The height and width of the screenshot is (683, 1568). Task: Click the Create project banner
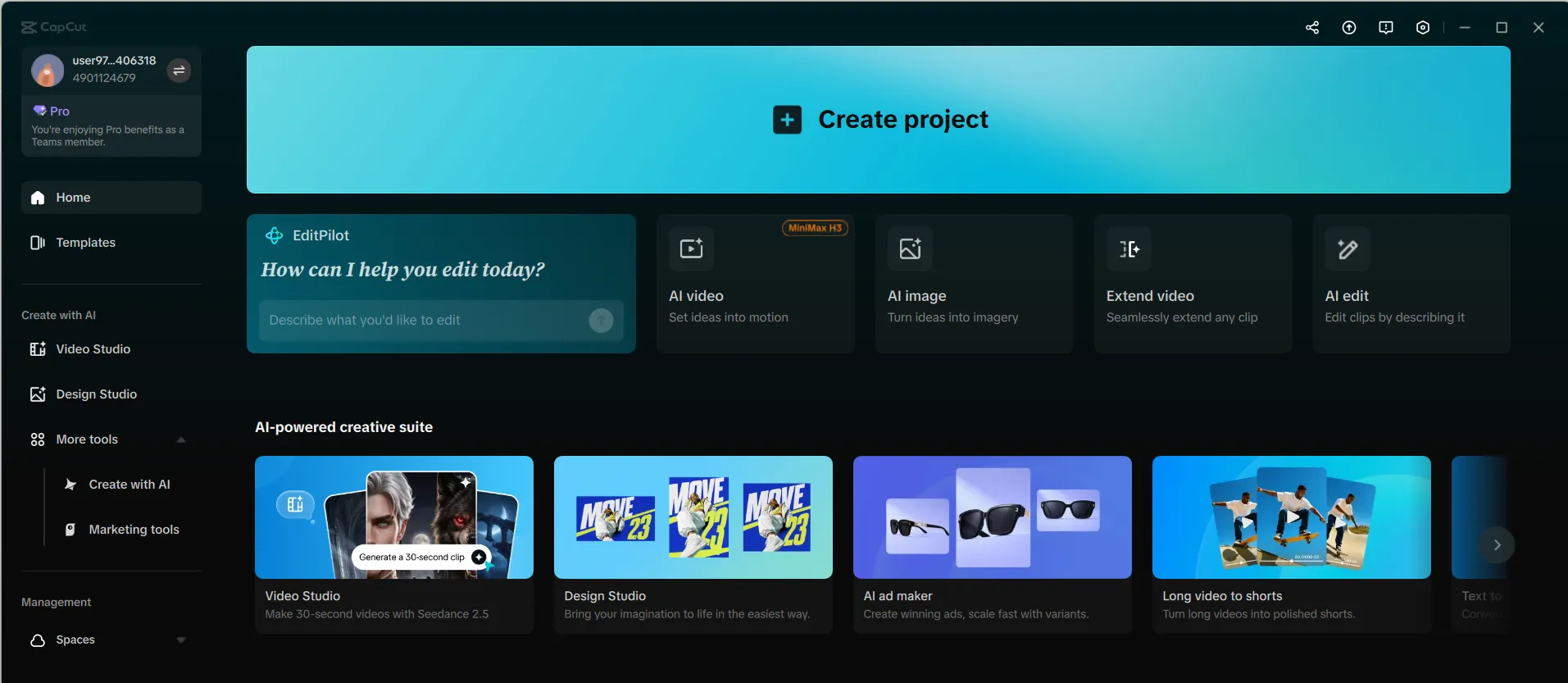tap(879, 120)
